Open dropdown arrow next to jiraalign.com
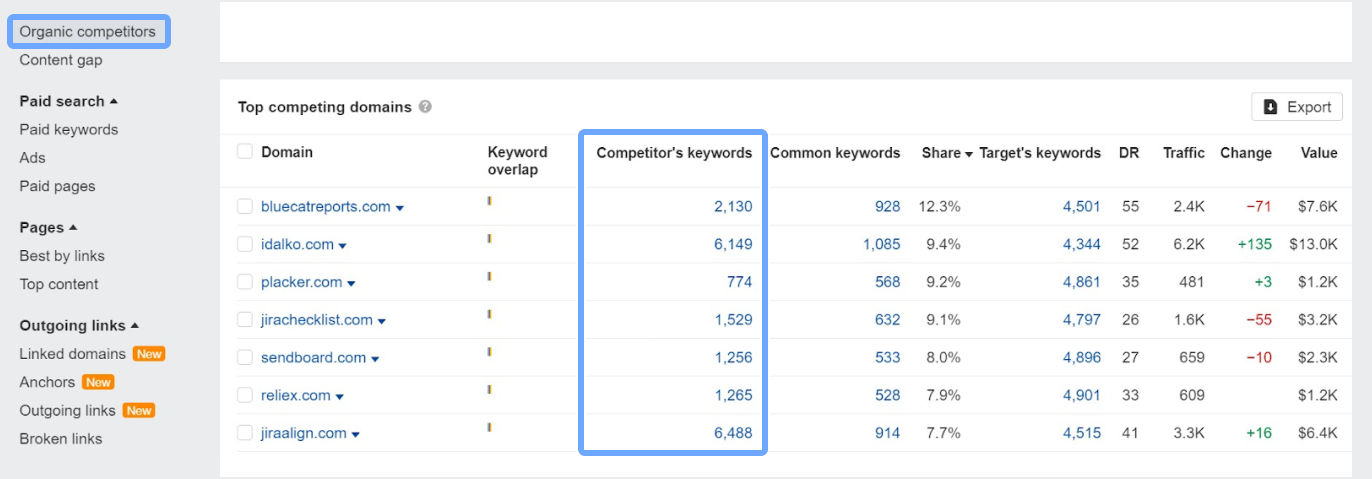 point(356,435)
